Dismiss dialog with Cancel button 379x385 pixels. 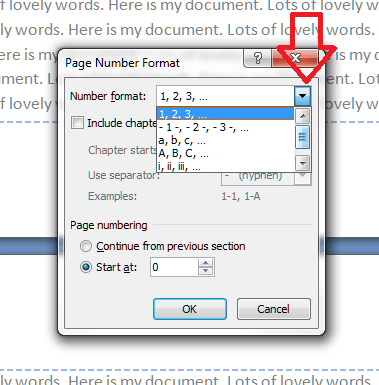point(274,309)
